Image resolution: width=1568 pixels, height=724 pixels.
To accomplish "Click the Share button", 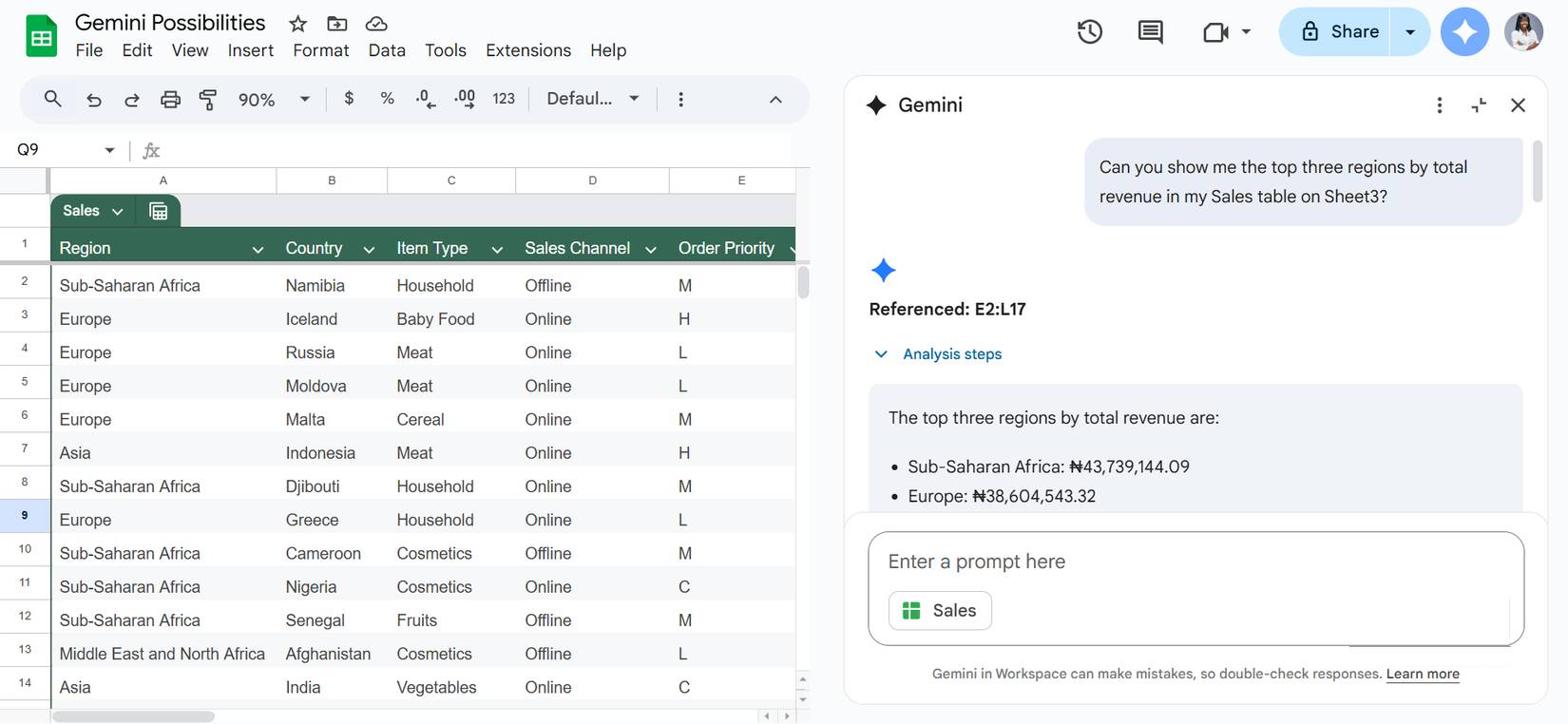I will pyautogui.click(x=1340, y=31).
